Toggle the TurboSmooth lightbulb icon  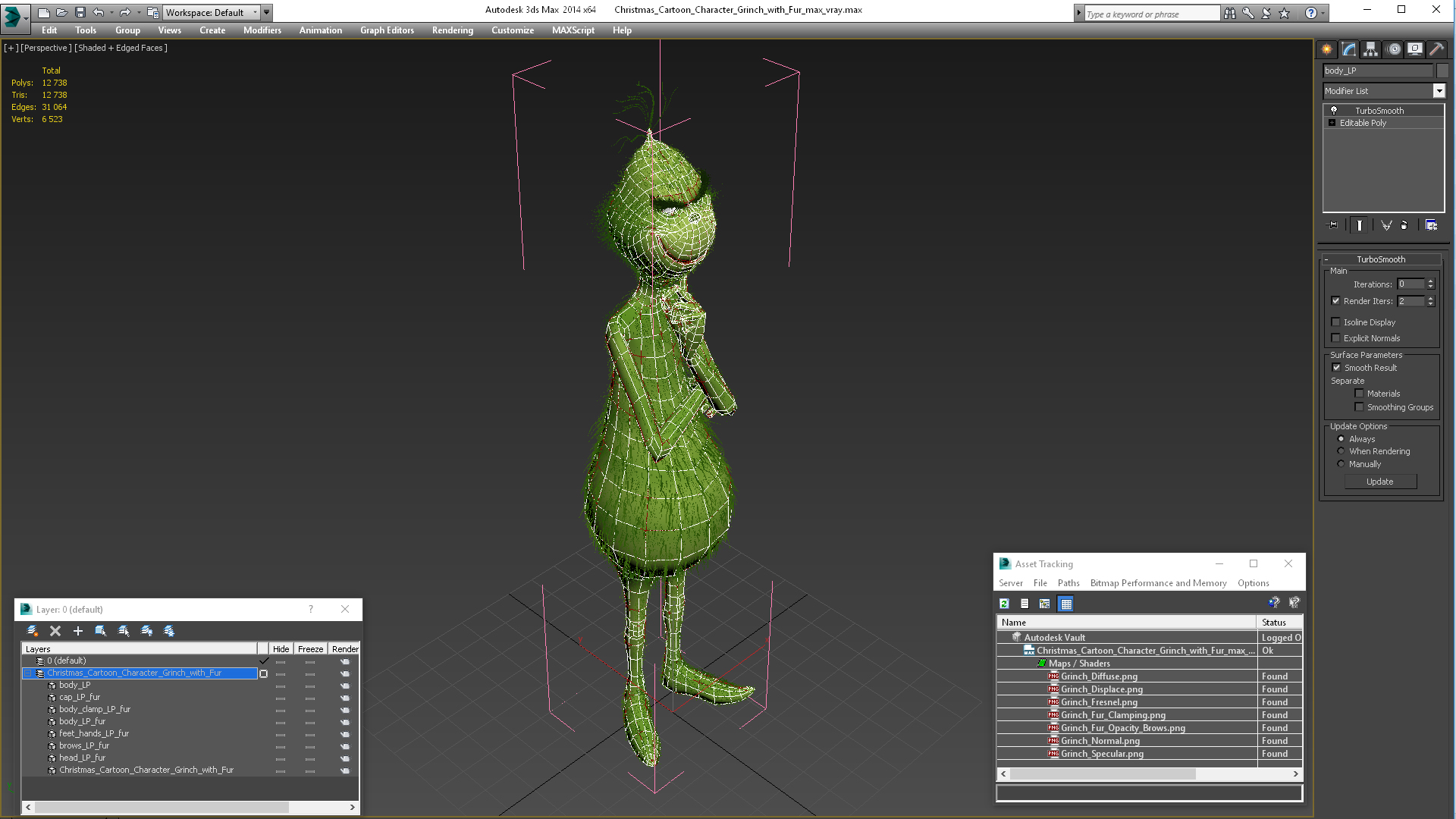1334,111
